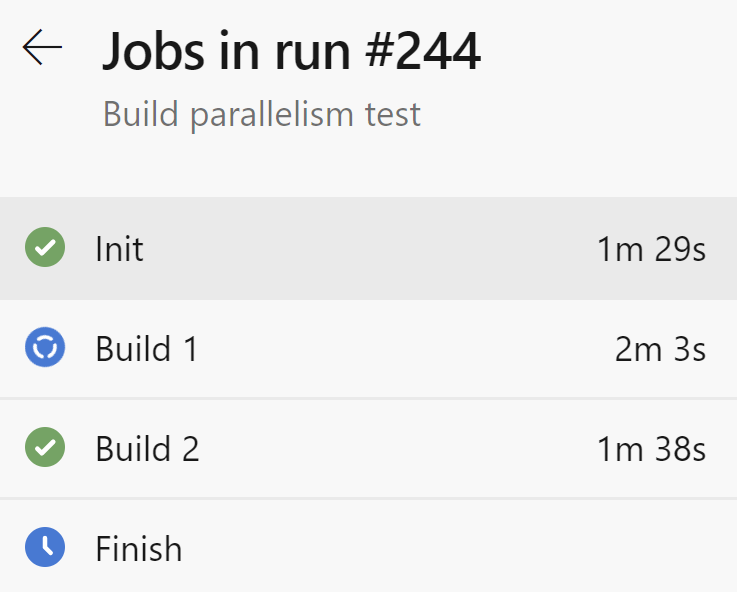Click the green success checkmark beside Init
This screenshot has width=737, height=592.
45,247
